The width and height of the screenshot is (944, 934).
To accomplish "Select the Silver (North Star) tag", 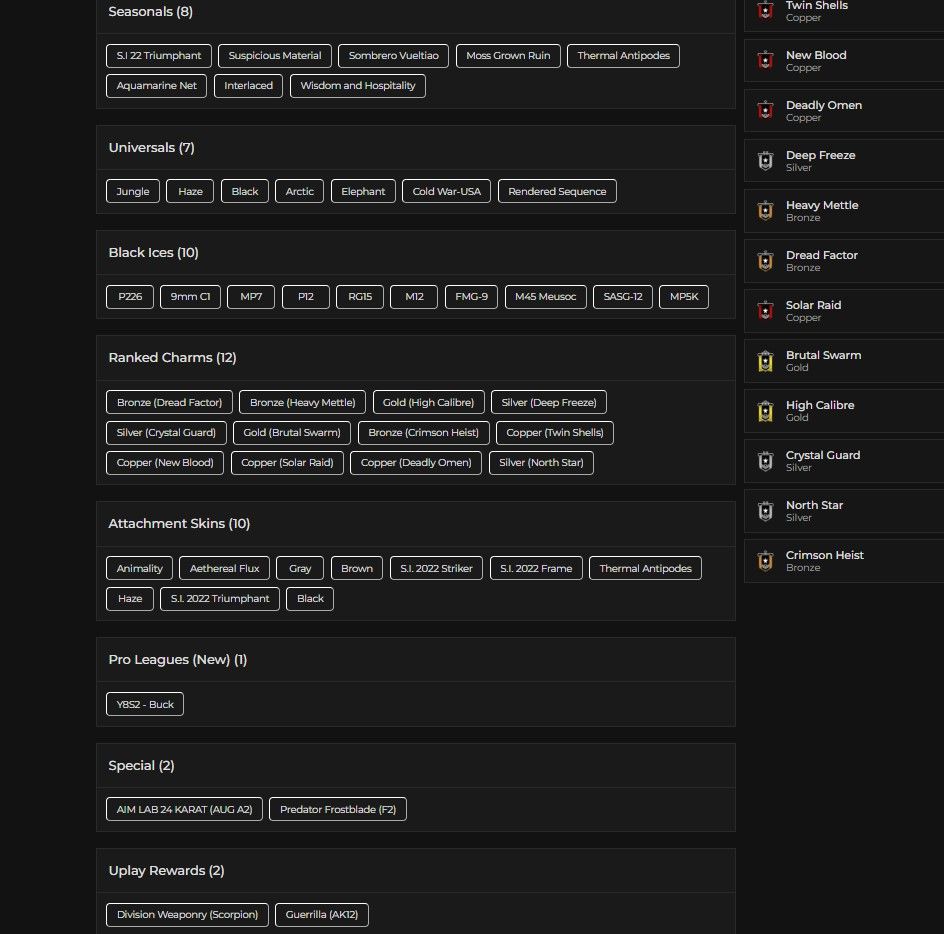I will click(x=541, y=462).
